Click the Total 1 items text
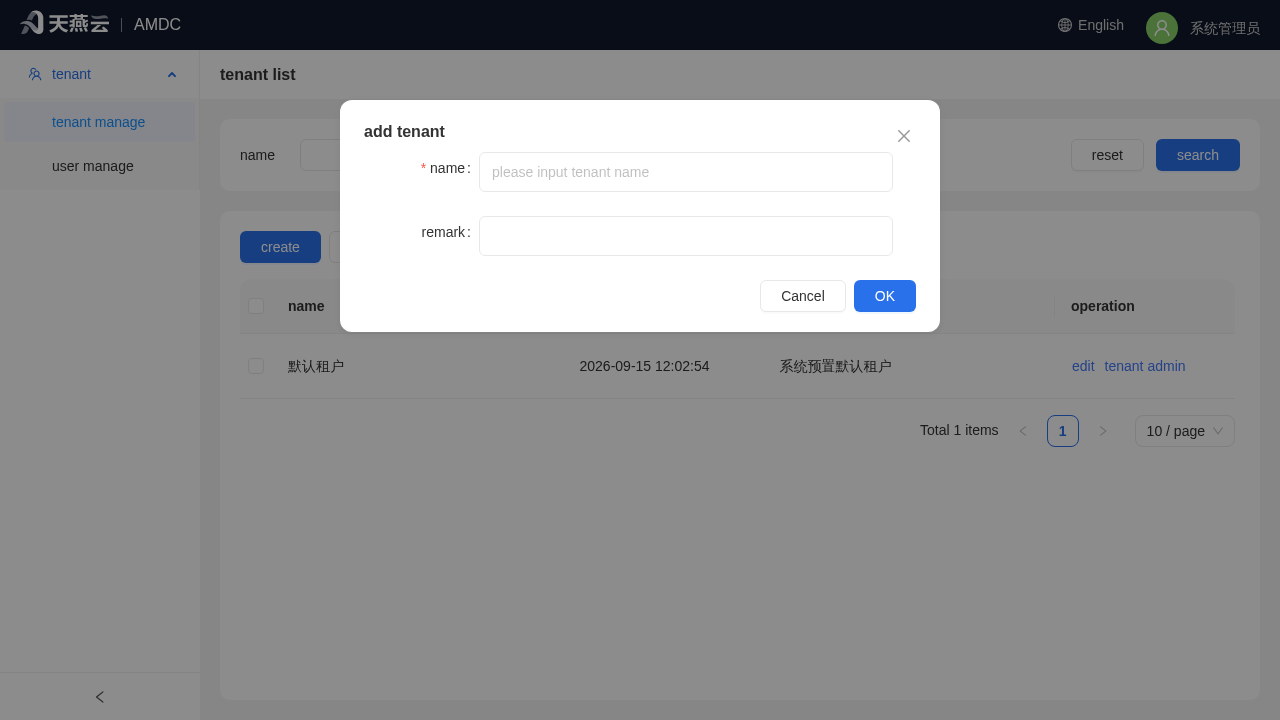Viewport: 1280px width, 720px height. pos(959,430)
